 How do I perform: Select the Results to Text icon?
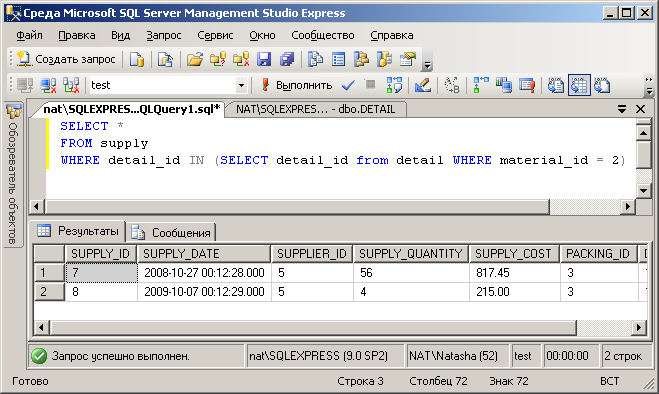tap(556, 85)
